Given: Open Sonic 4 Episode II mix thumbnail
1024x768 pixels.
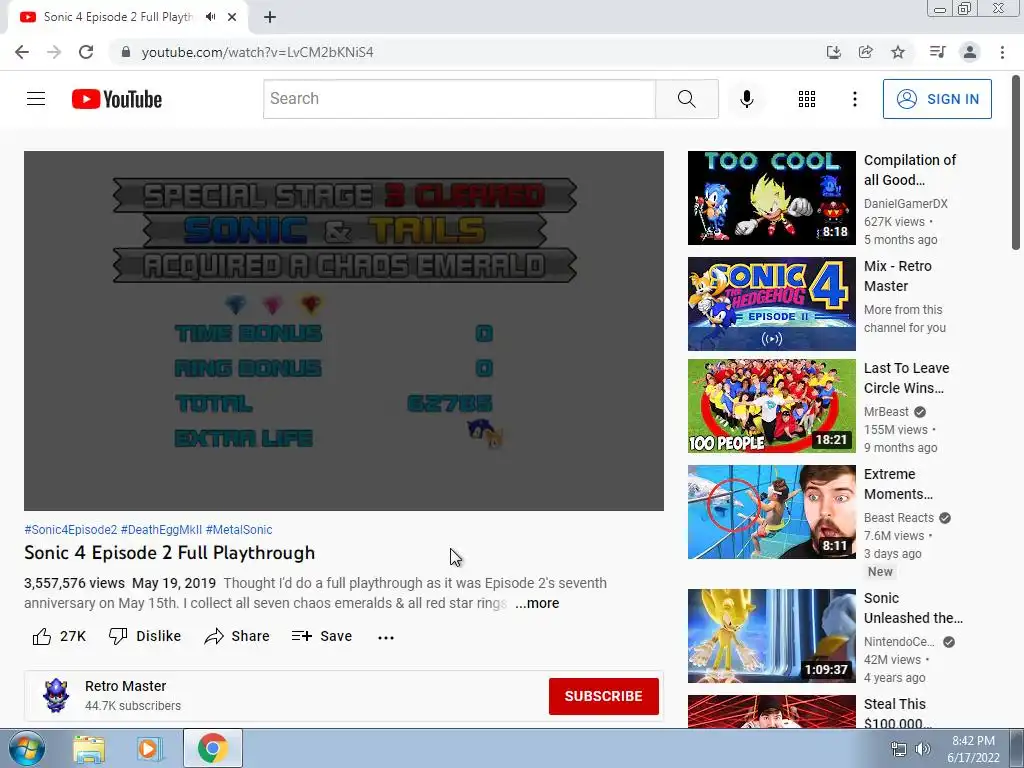Looking at the screenshot, I should (x=771, y=304).
